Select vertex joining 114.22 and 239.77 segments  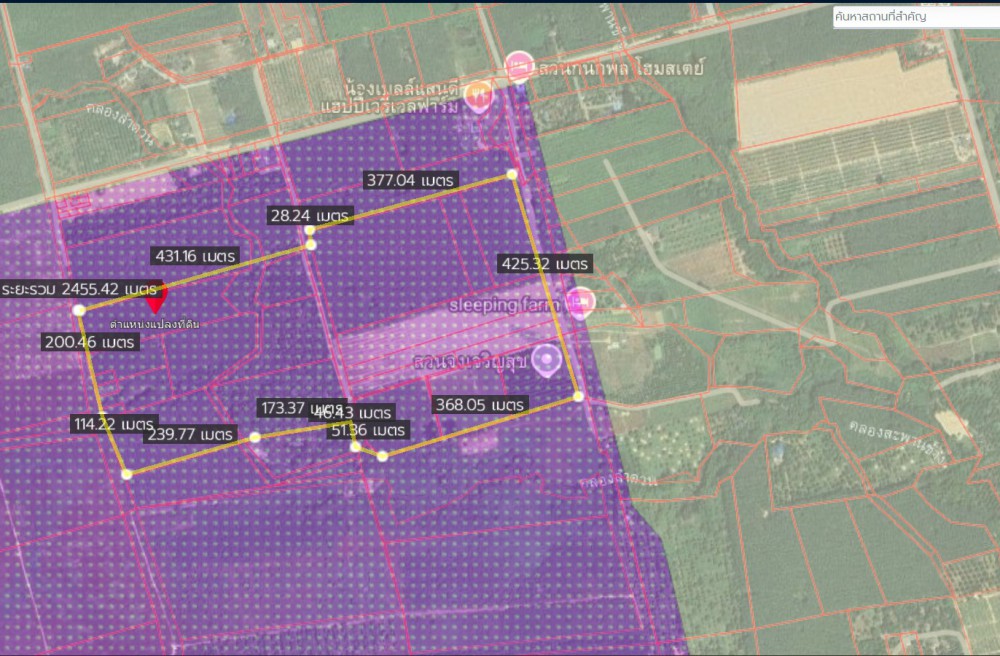(x=127, y=474)
